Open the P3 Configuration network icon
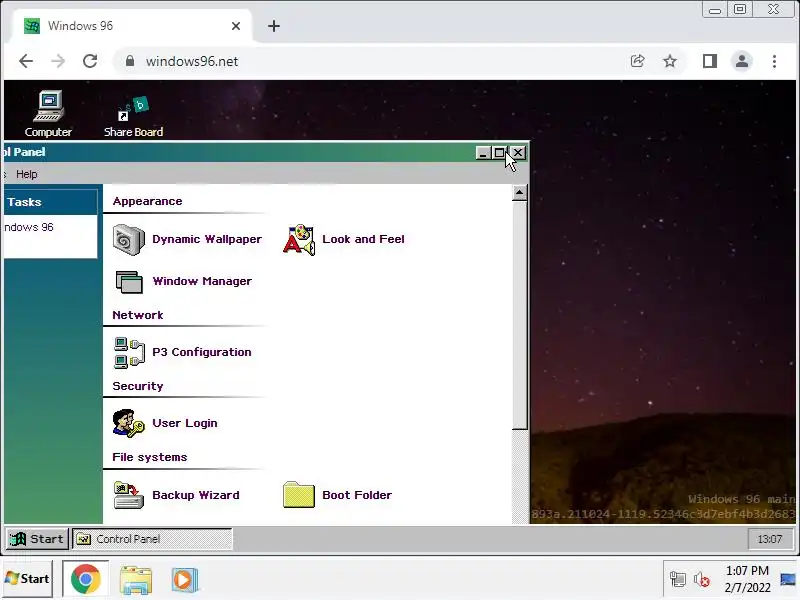 tap(129, 352)
